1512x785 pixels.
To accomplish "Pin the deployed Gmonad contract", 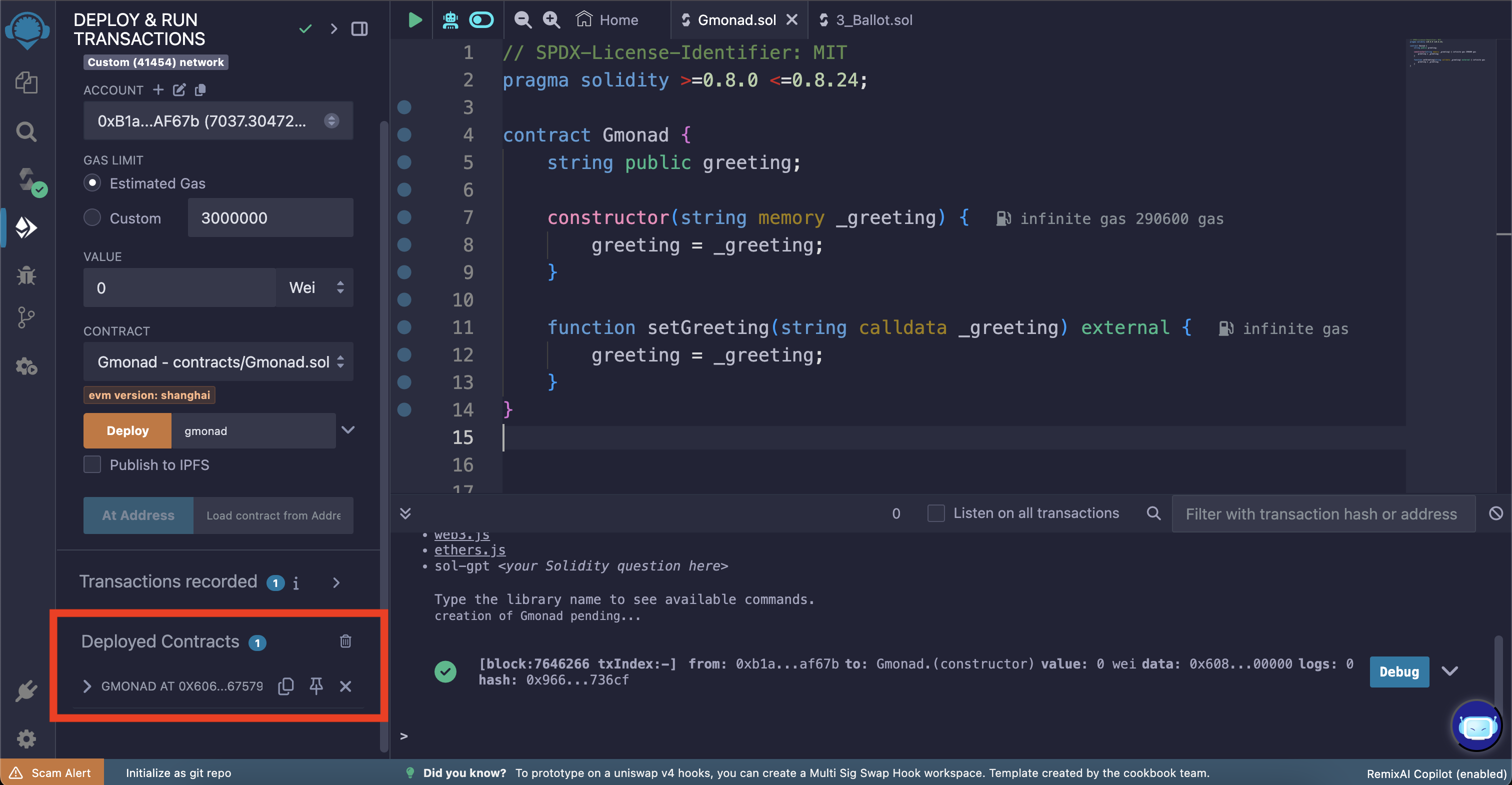I will [316, 686].
